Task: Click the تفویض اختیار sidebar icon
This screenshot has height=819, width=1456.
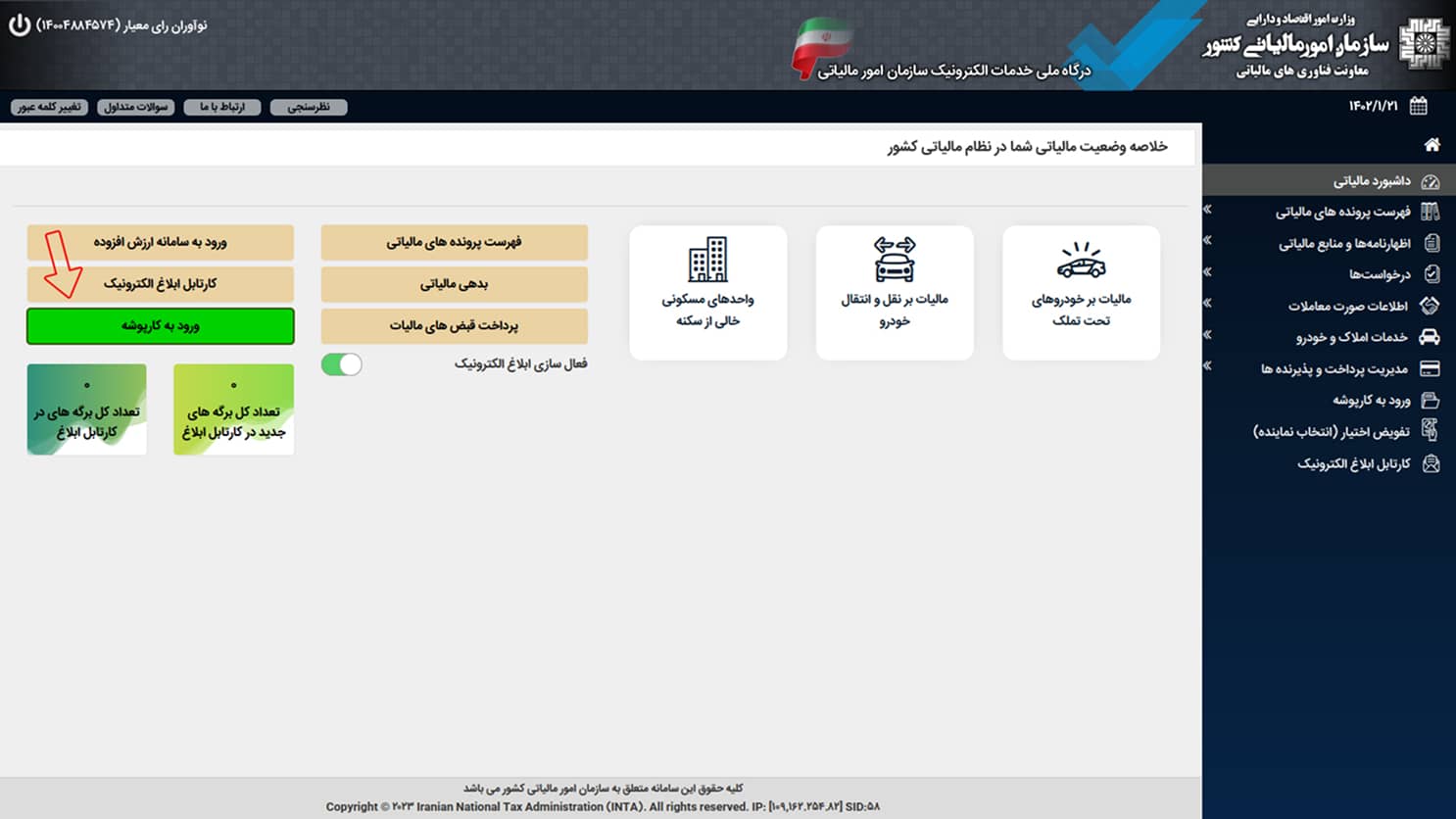Action: 1431,430
